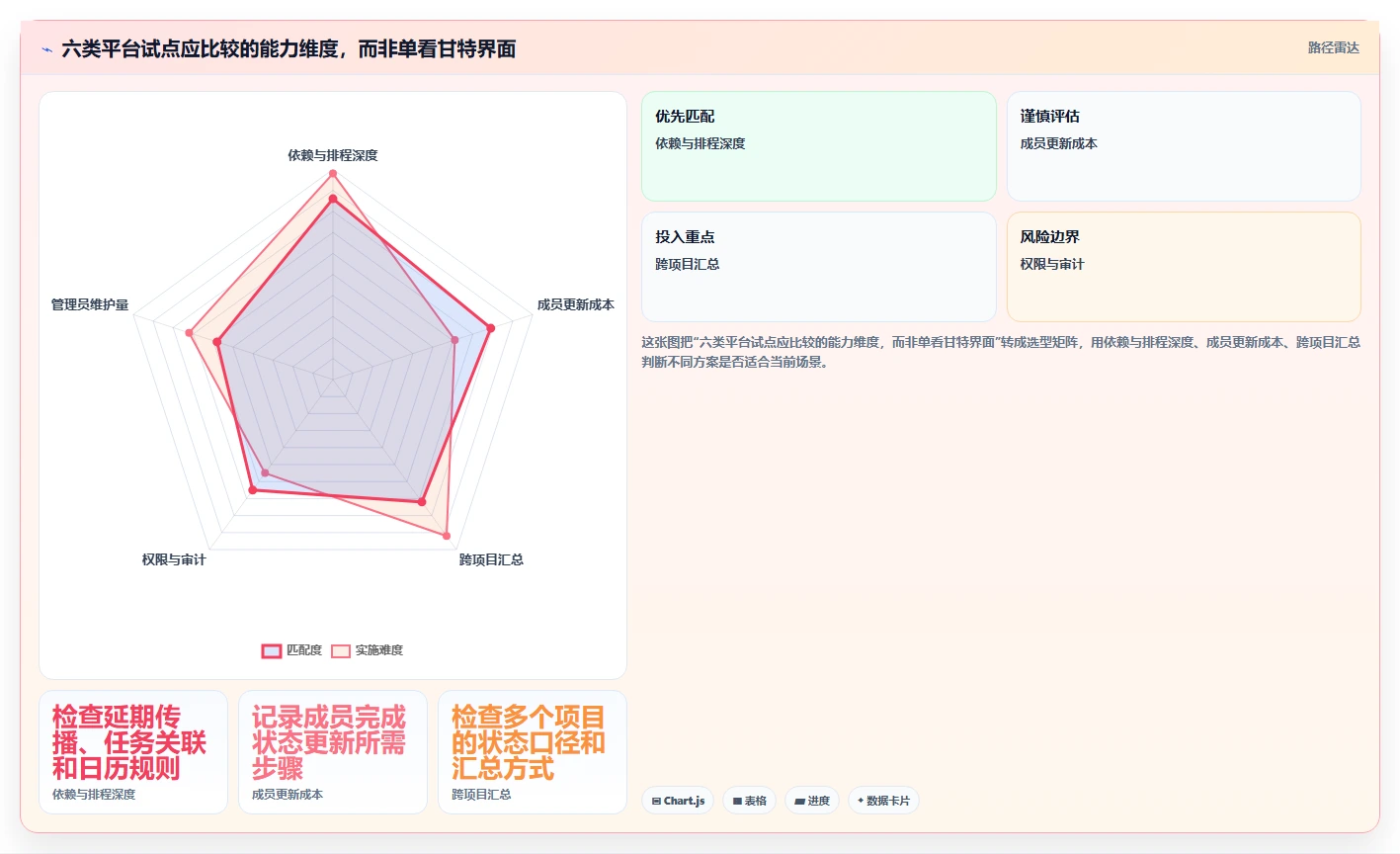This screenshot has height=854, width=1400.
Task: Click the 匹配度 data point on 成员更新成本
Action: [490, 327]
